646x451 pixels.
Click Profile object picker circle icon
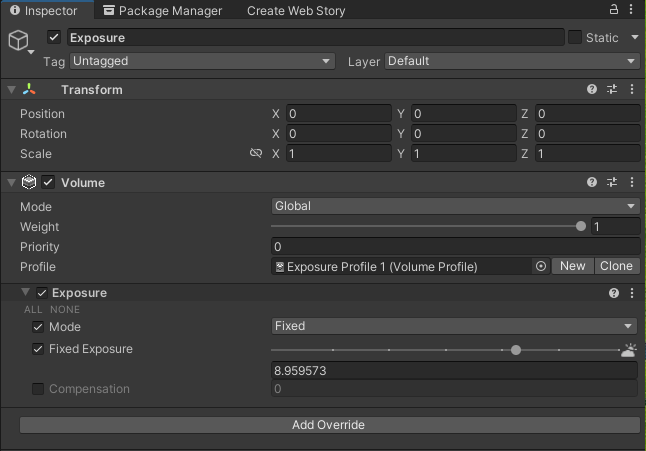(x=541, y=266)
